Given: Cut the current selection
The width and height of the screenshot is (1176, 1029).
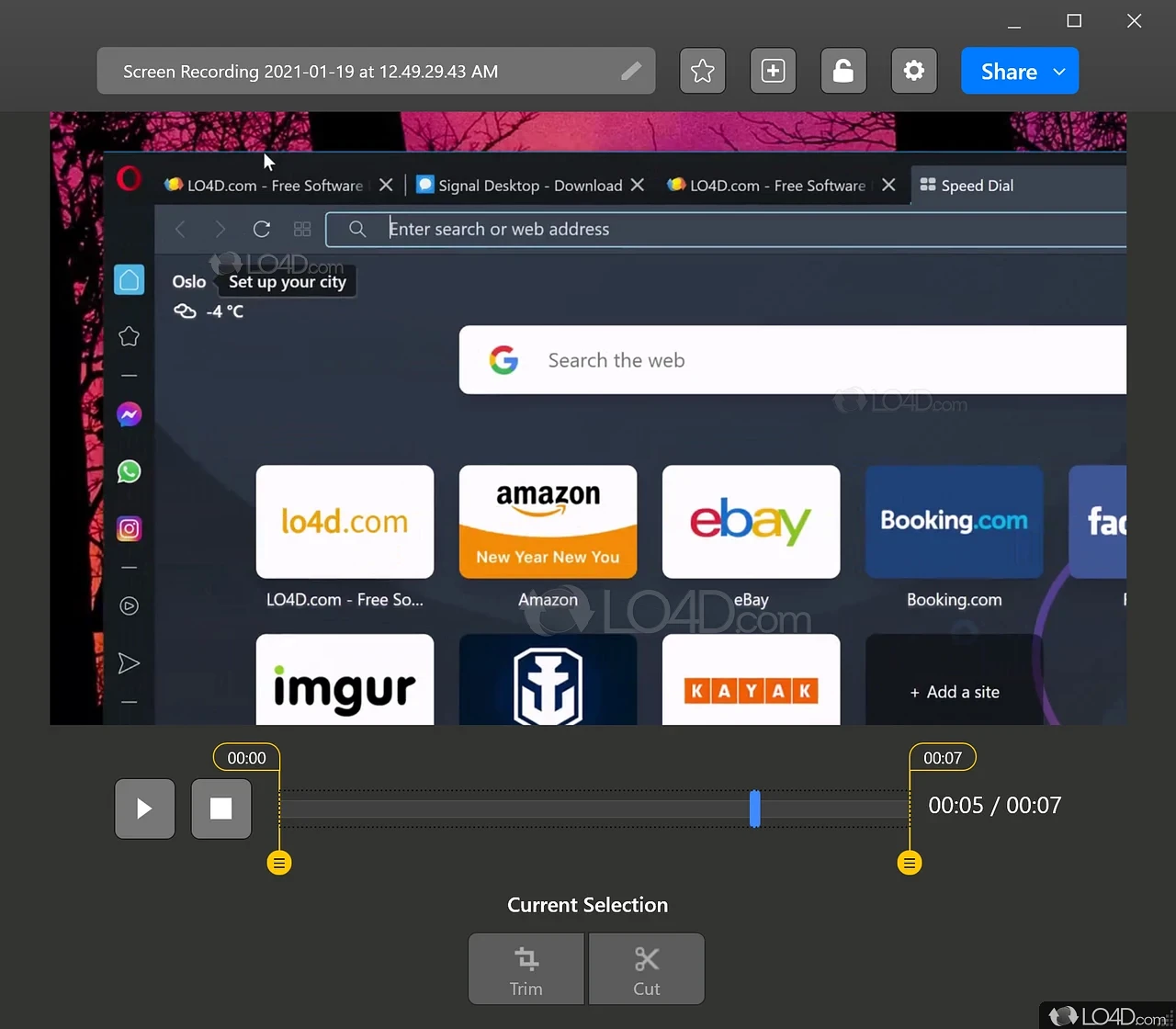Looking at the screenshot, I should 647,969.
